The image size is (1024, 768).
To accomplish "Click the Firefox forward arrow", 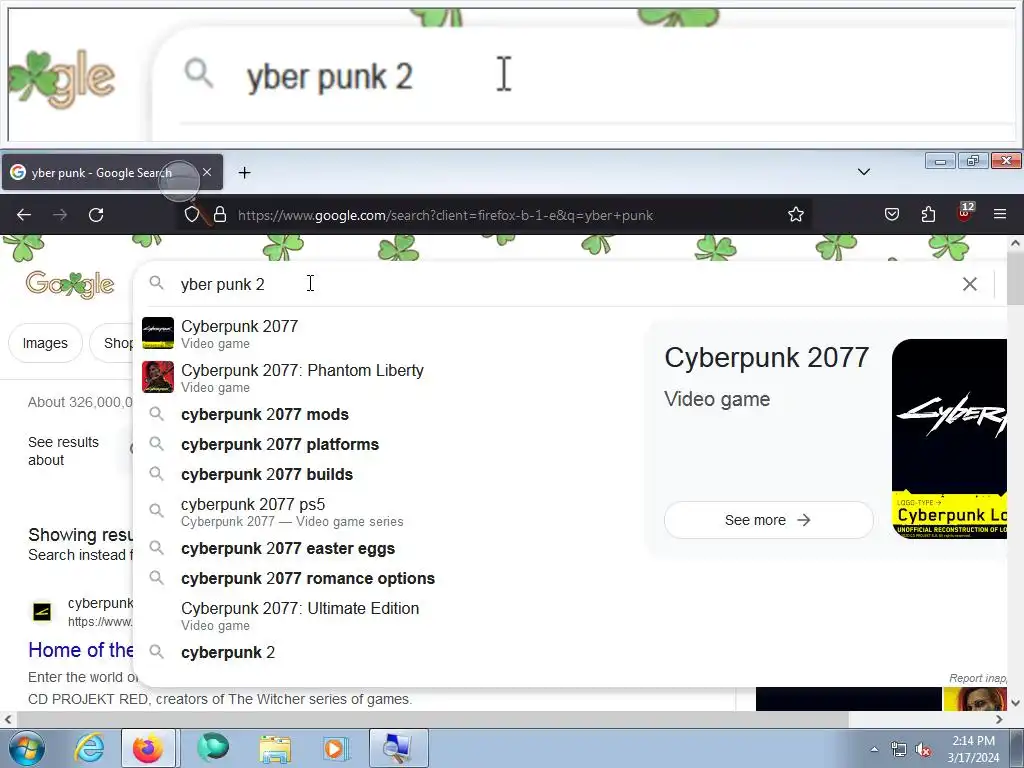I will (x=60, y=215).
